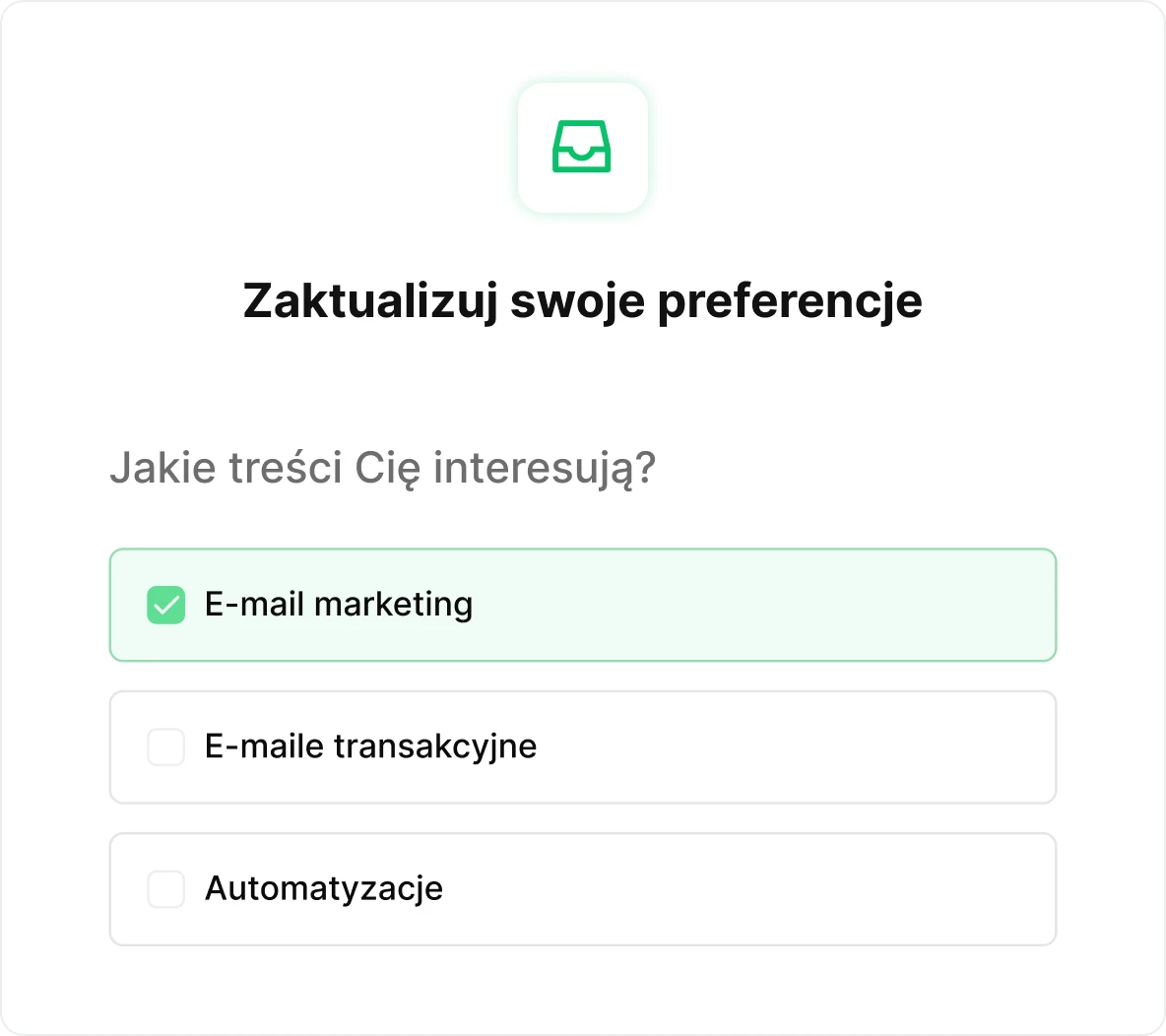Click the word Jakie in the question
The height and width of the screenshot is (1036, 1166).
pyautogui.click(x=162, y=468)
